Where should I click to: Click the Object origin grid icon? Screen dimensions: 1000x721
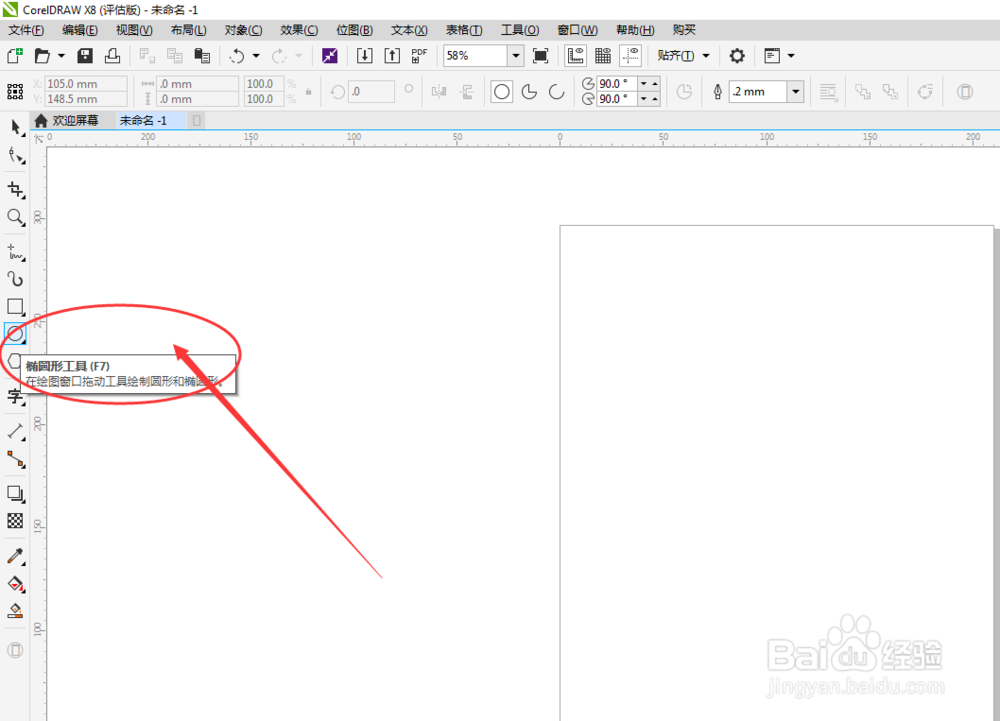[15, 91]
